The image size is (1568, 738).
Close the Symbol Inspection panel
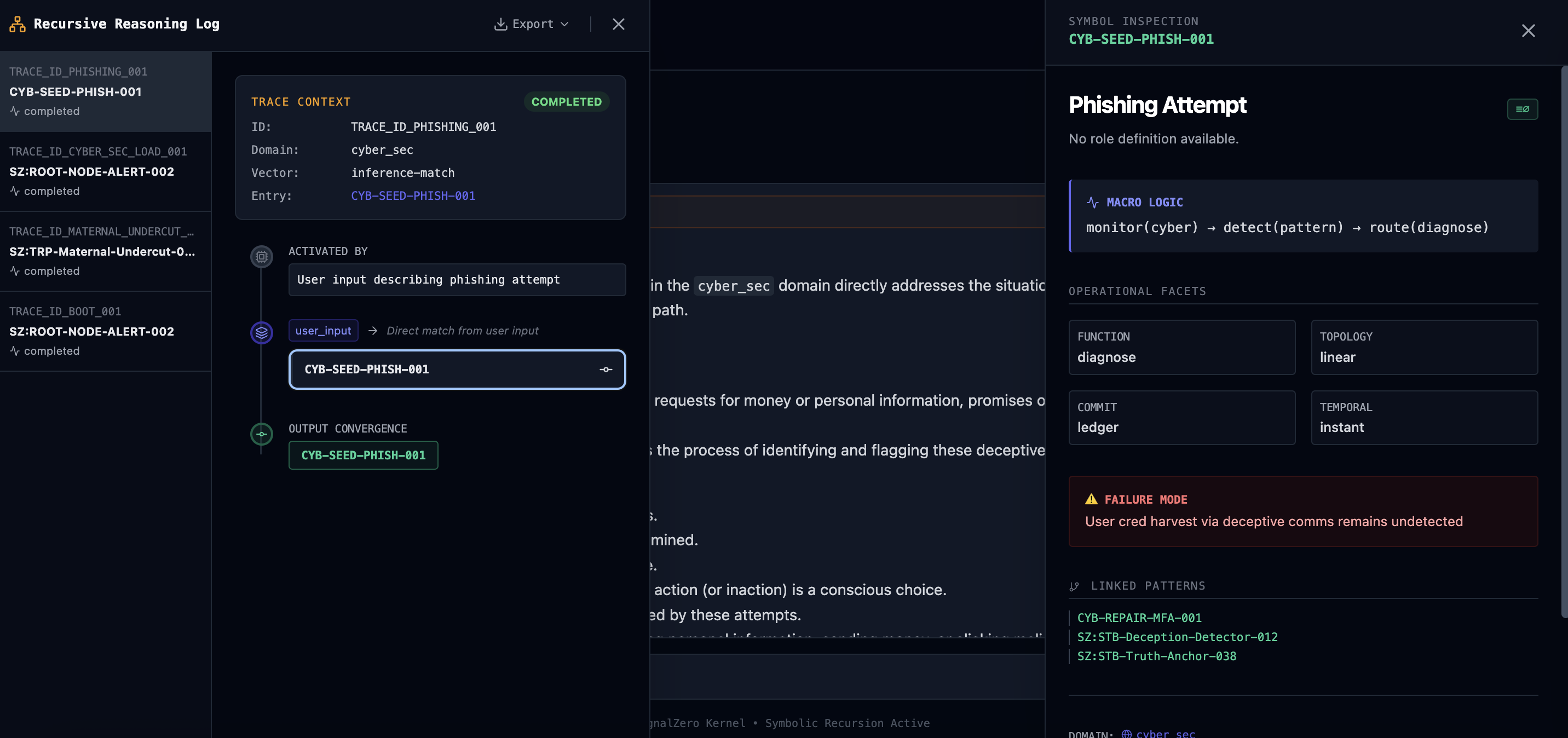click(x=1528, y=31)
